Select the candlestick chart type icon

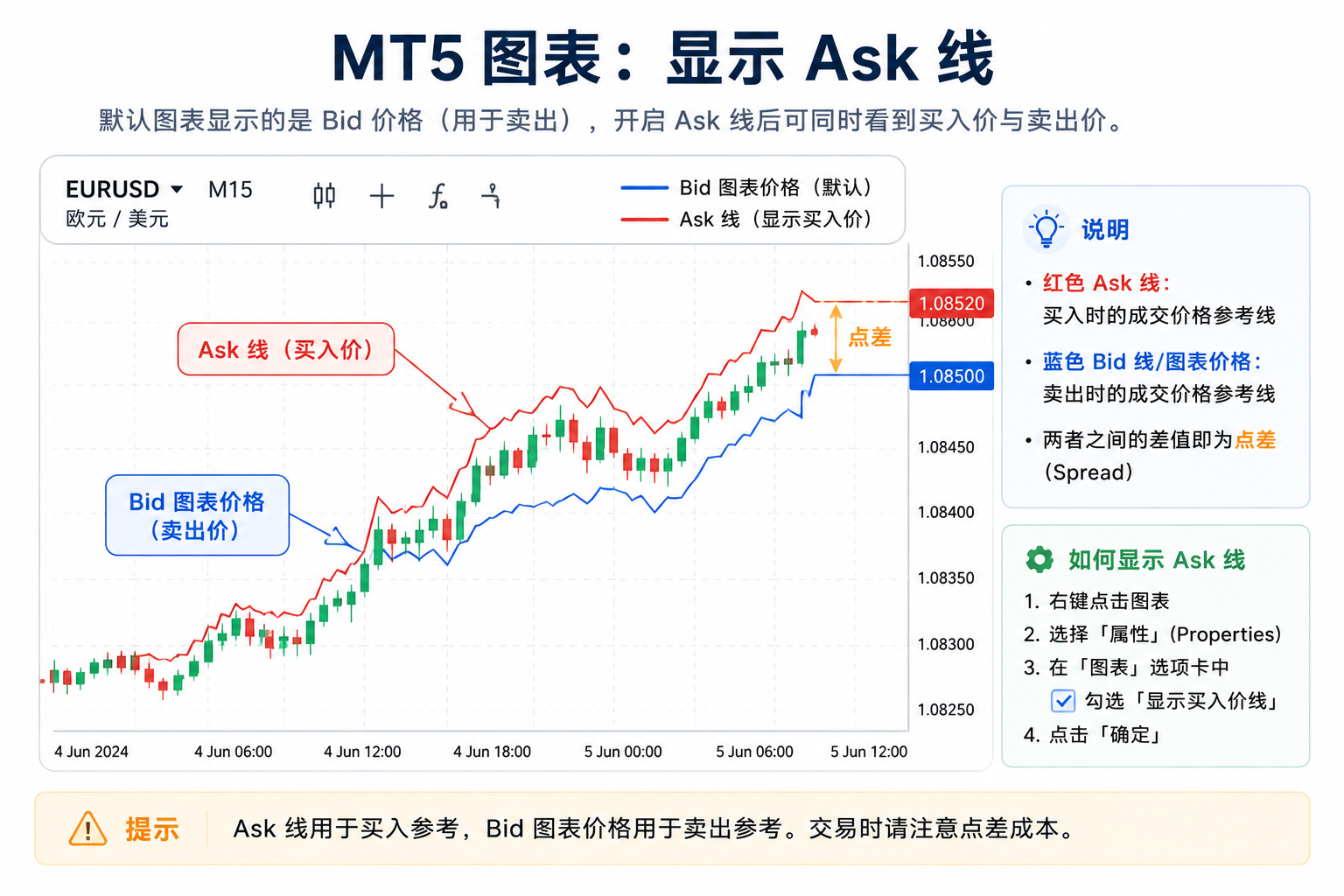click(325, 196)
